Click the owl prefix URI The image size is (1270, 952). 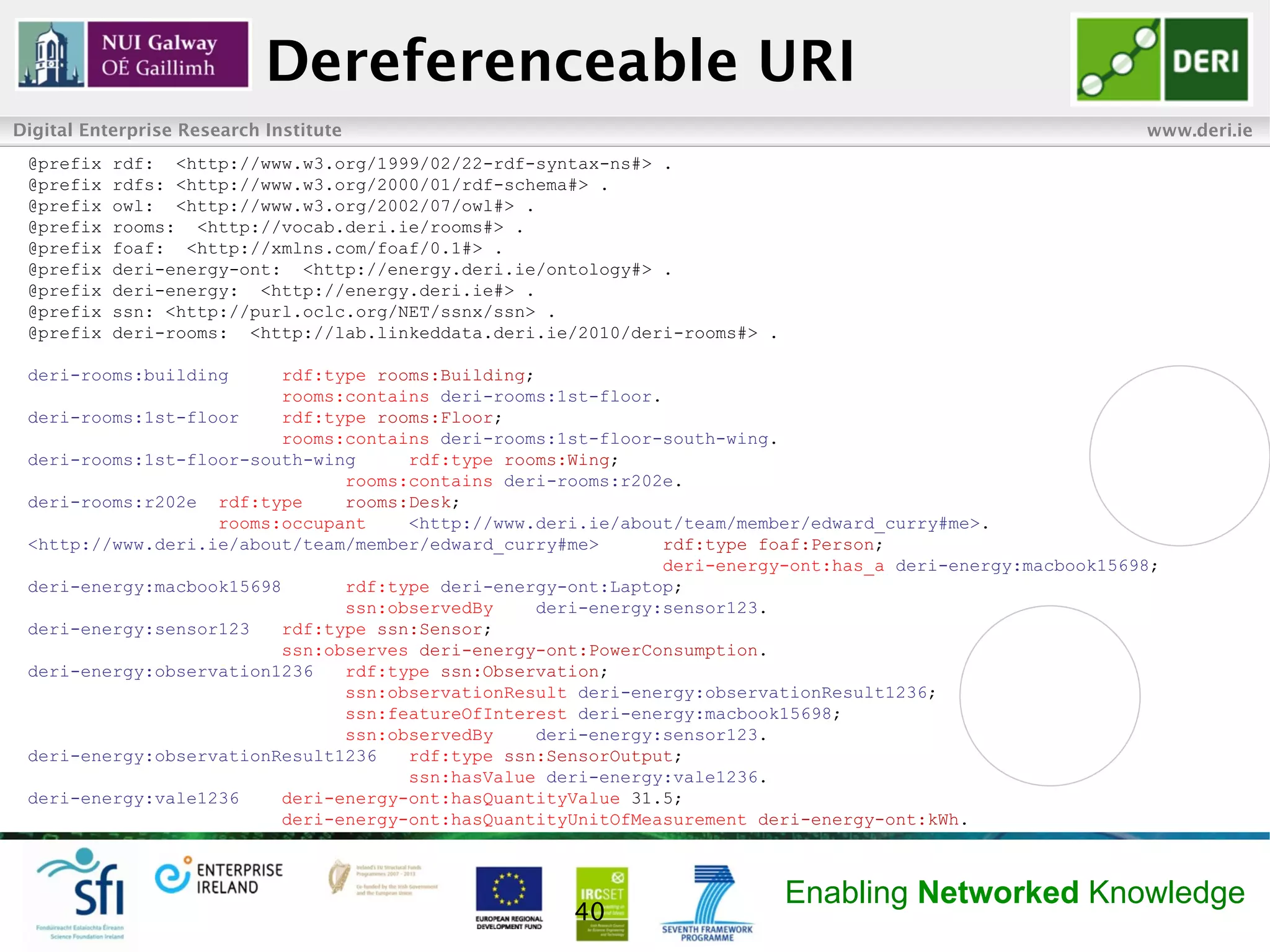[345, 206]
